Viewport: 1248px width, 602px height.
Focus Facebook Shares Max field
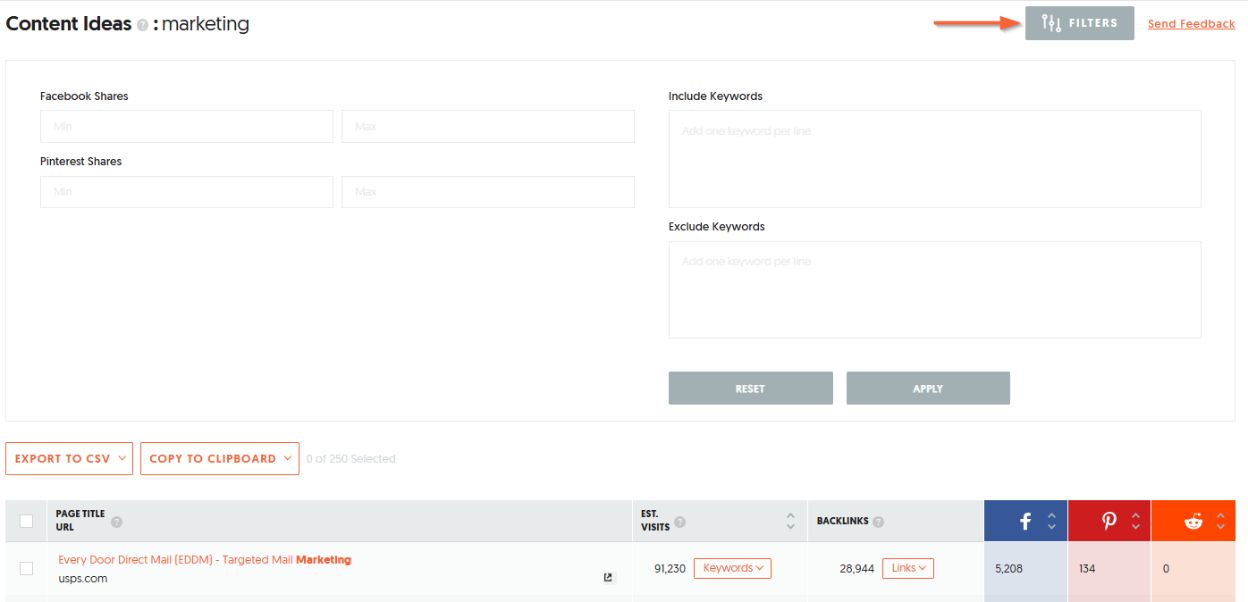click(x=488, y=127)
